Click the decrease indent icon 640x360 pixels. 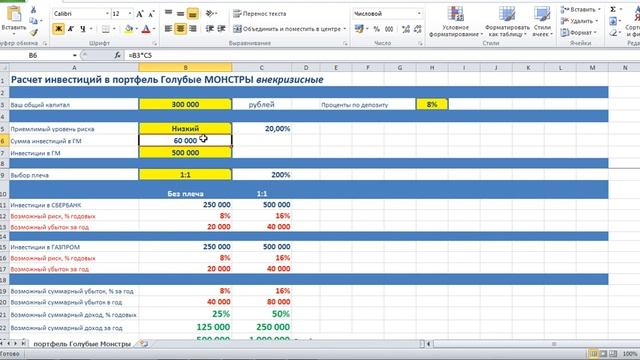click(210, 29)
